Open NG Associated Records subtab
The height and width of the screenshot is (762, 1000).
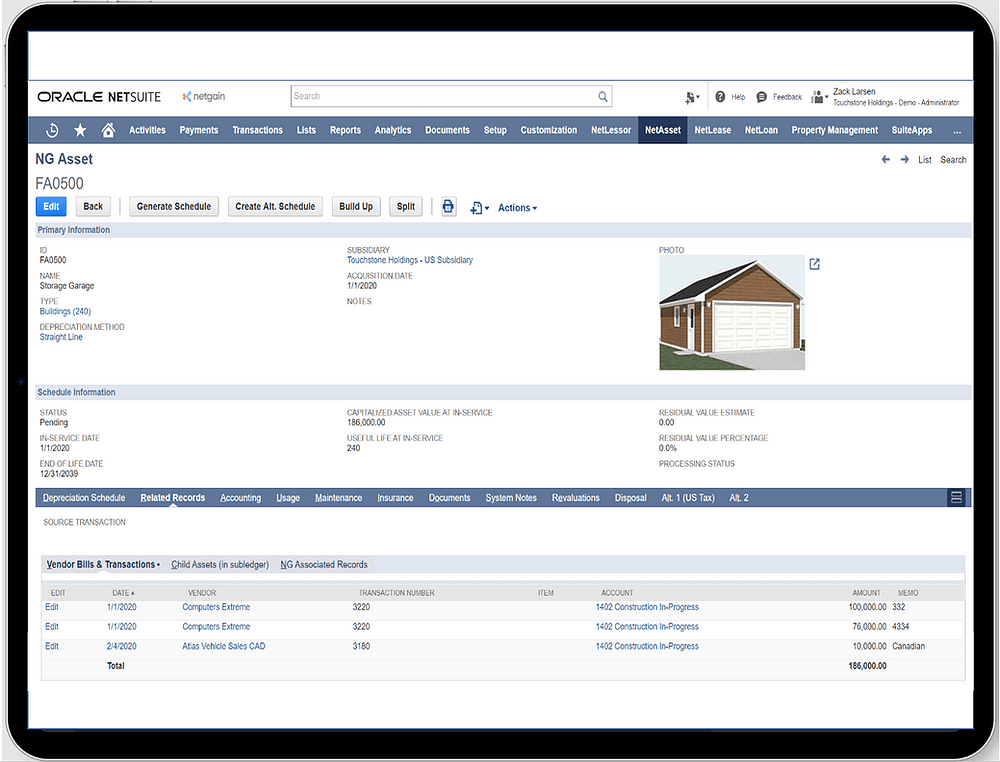pos(324,565)
